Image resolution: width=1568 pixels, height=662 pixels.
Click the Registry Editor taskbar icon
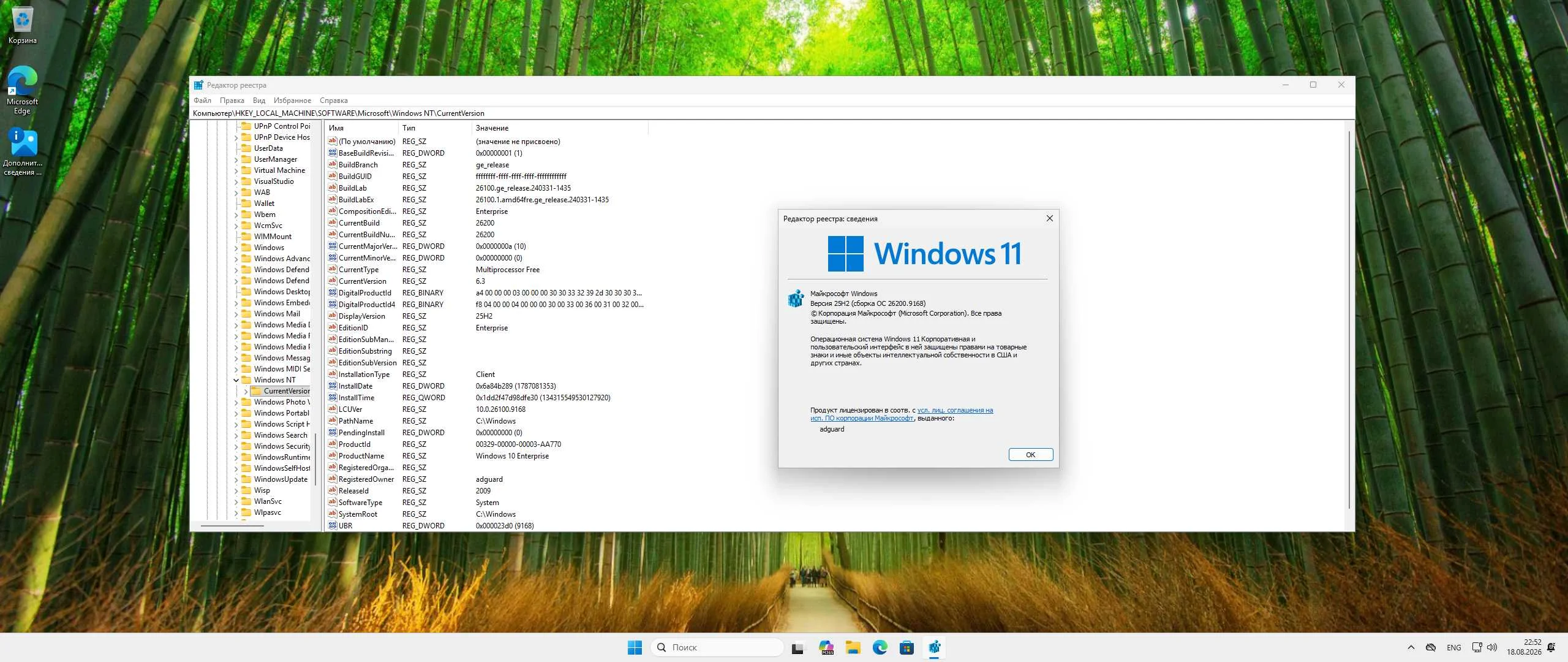click(934, 647)
